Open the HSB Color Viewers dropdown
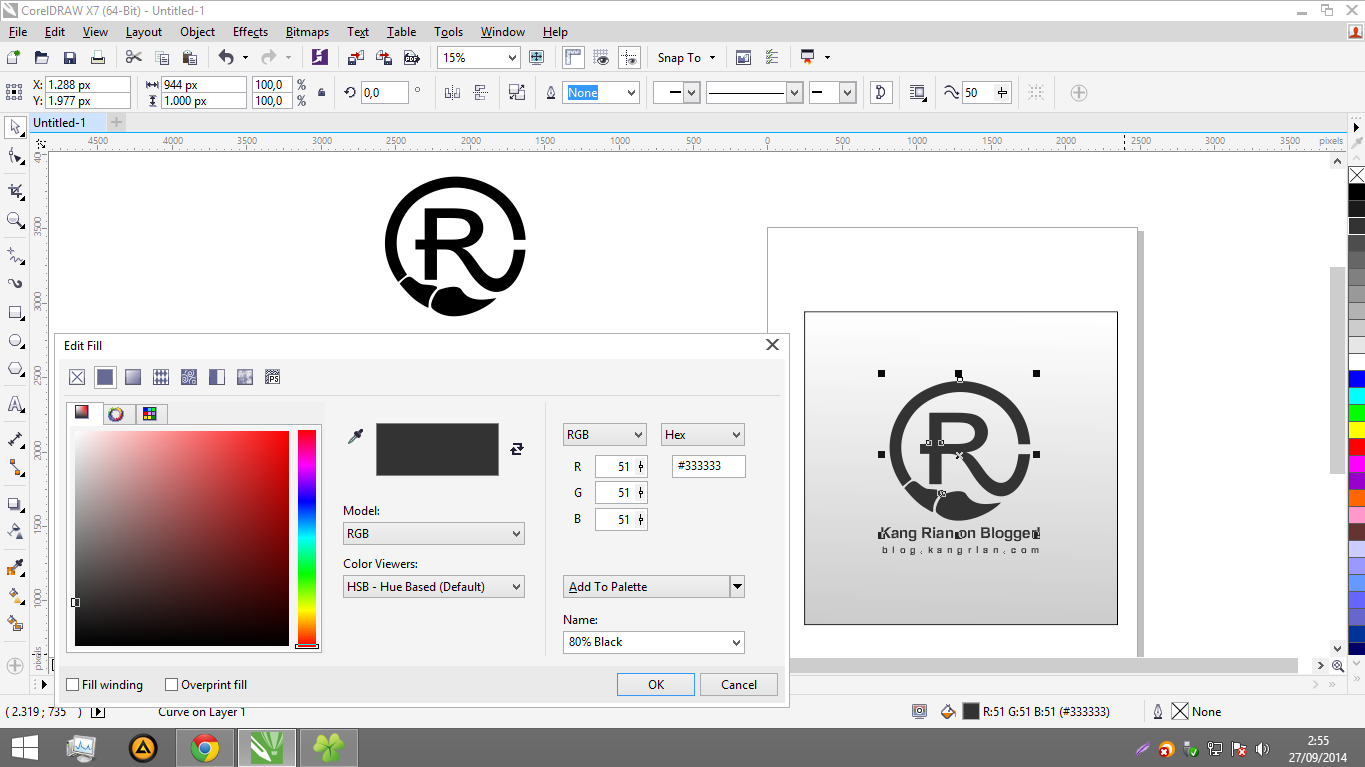 pyautogui.click(x=434, y=587)
